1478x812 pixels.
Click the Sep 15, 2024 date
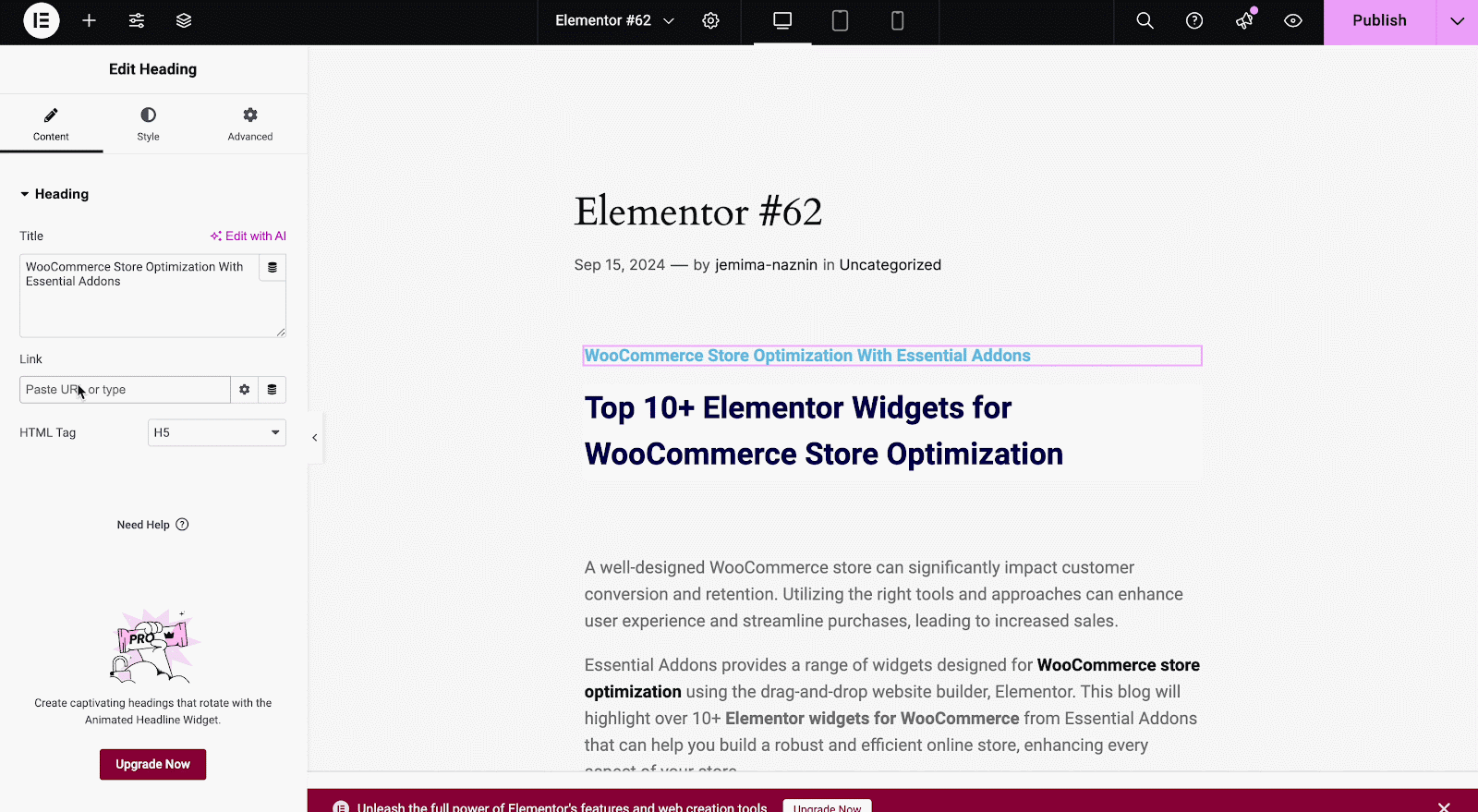(x=620, y=265)
